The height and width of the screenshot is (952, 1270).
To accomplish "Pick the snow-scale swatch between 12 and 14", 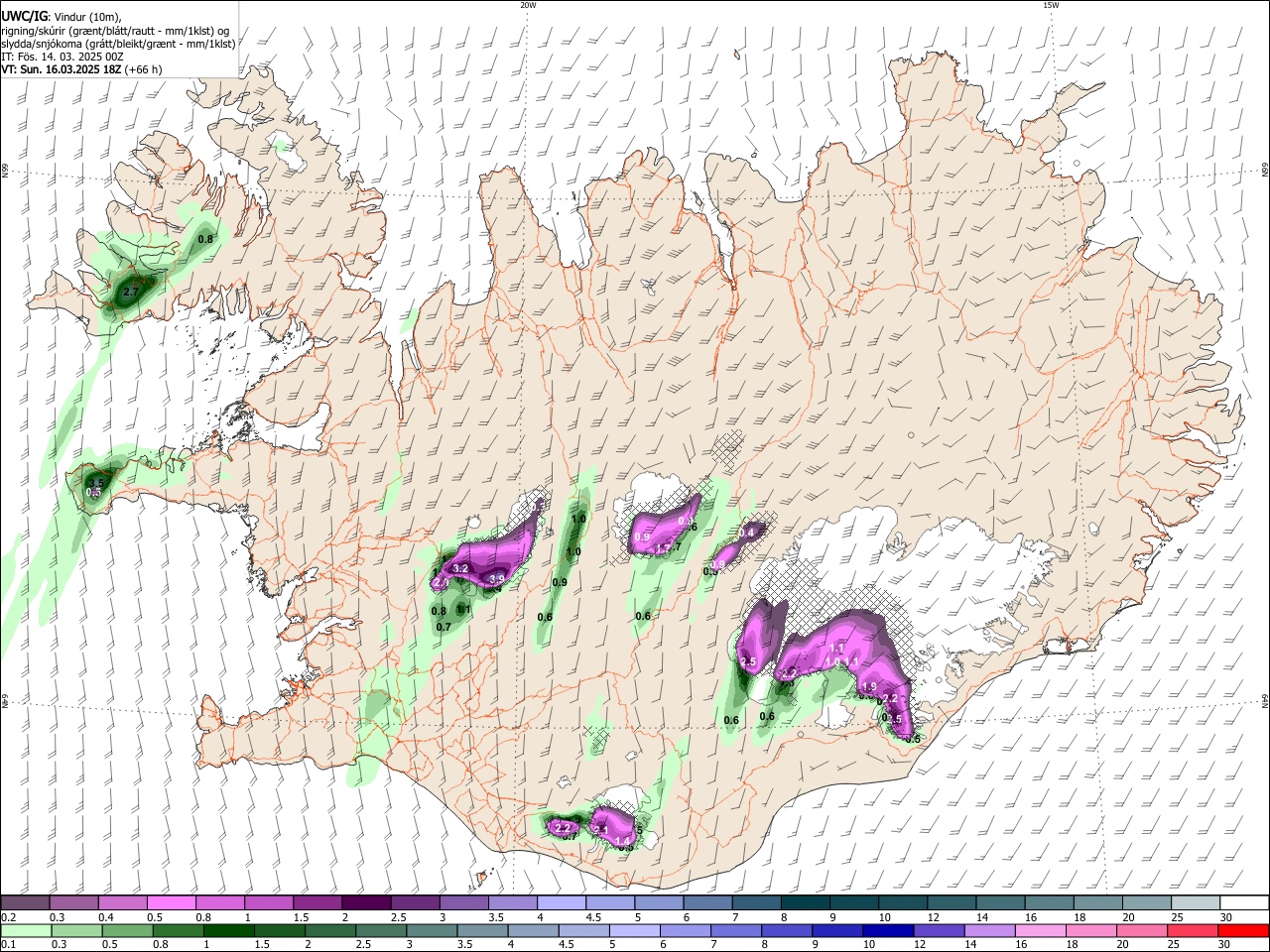I will pos(952,902).
